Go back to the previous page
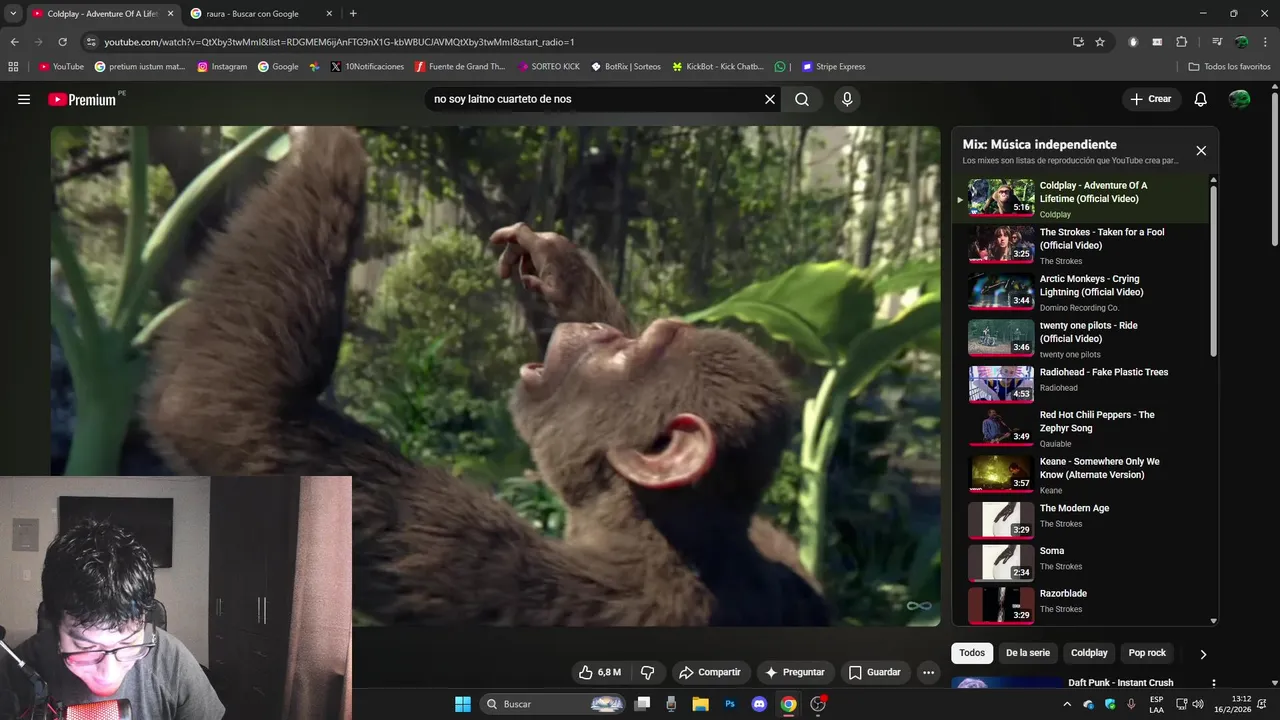This screenshot has width=1280, height=720. point(14,42)
